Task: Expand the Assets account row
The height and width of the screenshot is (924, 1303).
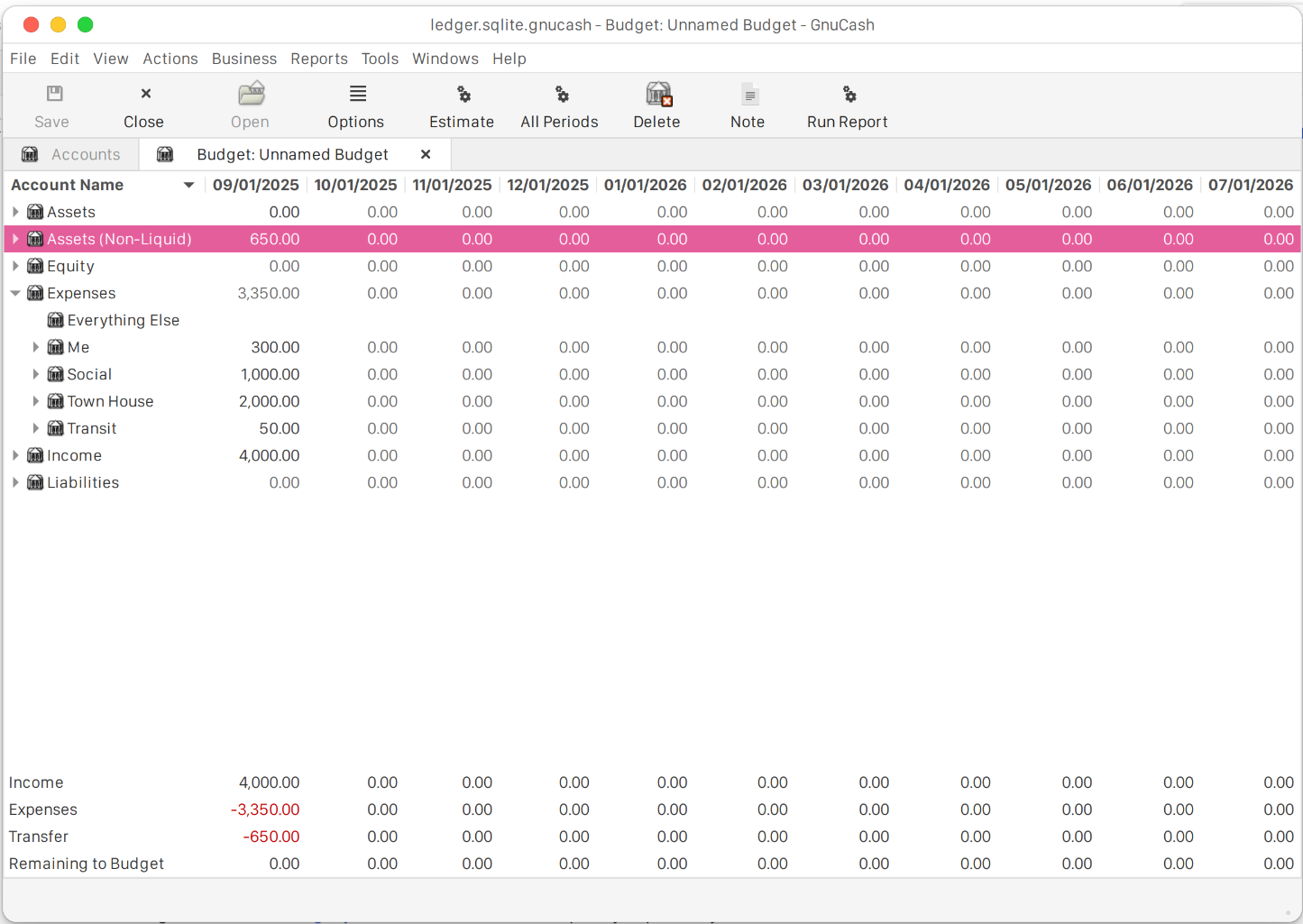Action: tap(15, 212)
